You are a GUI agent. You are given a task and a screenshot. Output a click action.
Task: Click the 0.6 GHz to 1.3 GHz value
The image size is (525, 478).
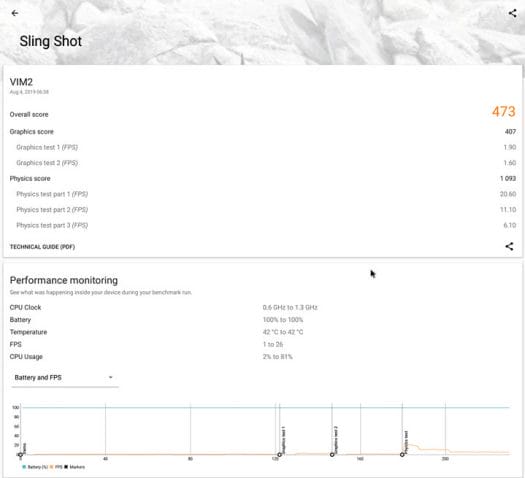pos(290,307)
